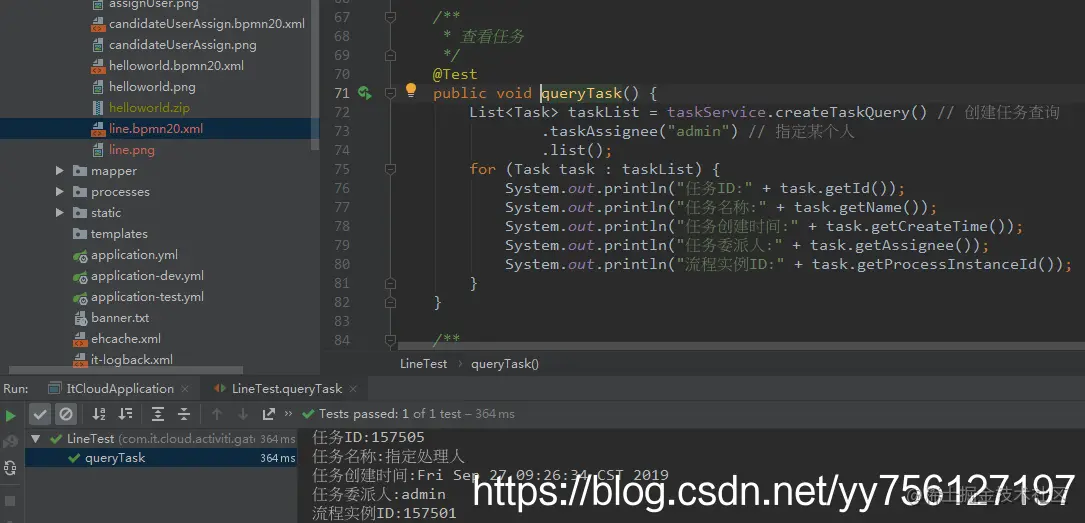This screenshot has height=523, width=1085.
Task: Select candidateUserAssign.bpmn20.xml file
Action: coord(206,24)
